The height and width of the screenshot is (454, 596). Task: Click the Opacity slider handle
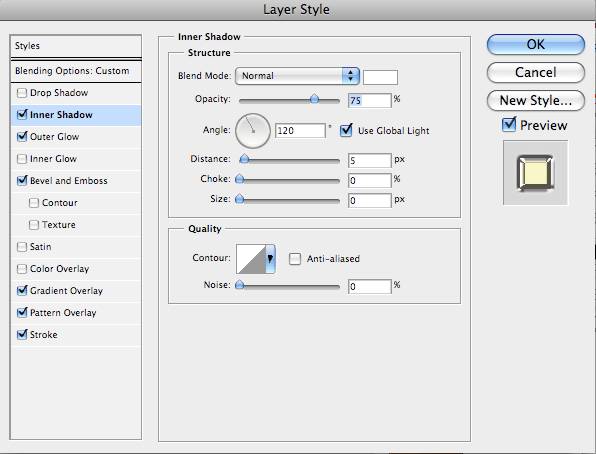[314, 99]
